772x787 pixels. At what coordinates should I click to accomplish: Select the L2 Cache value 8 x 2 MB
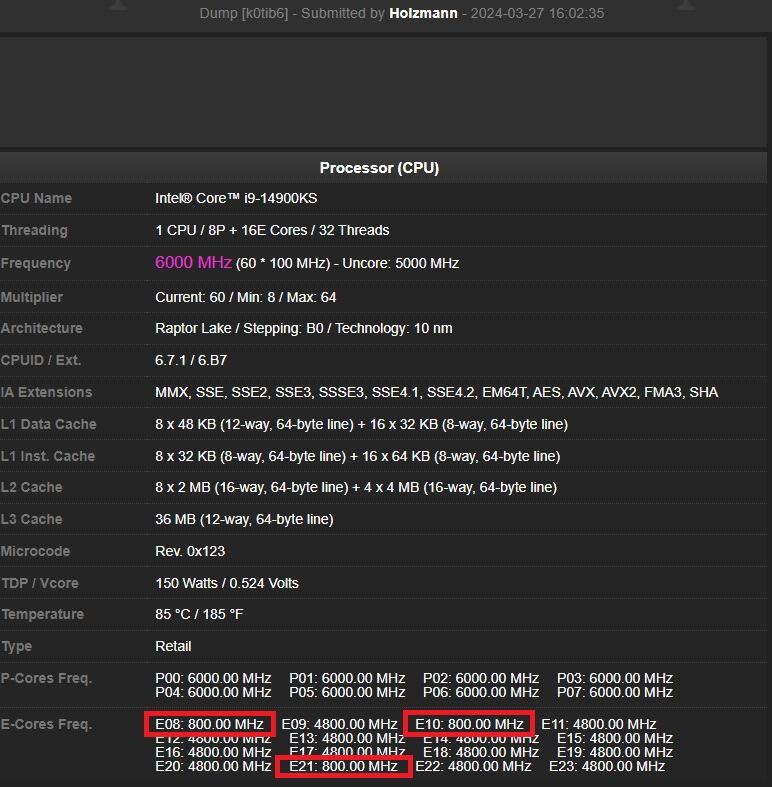pos(356,487)
